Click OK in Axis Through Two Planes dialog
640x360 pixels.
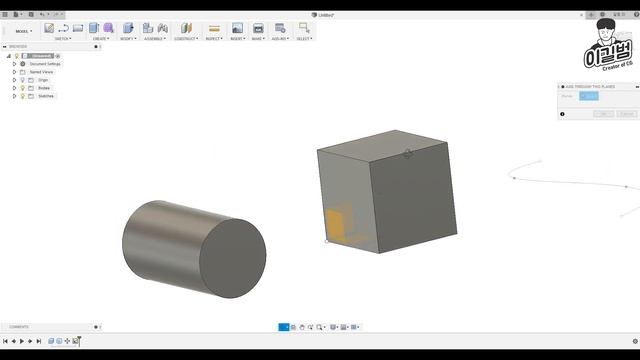pos(603,114)
